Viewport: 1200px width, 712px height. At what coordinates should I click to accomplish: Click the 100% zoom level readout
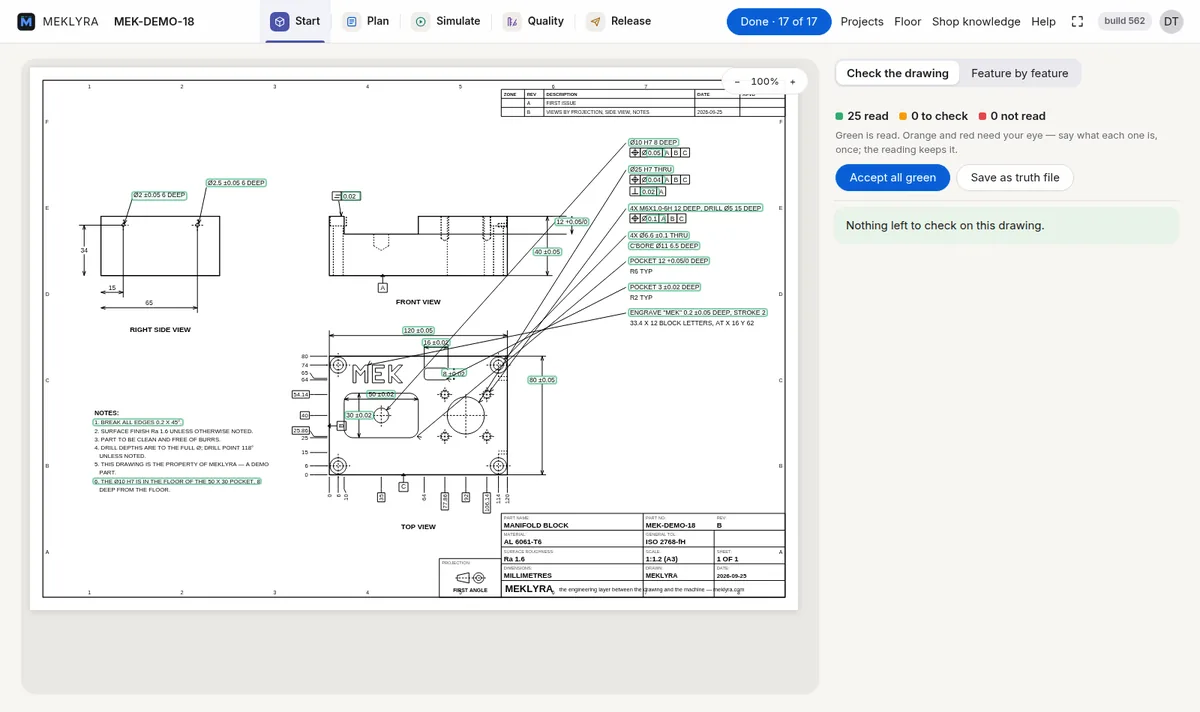(765, 82)
